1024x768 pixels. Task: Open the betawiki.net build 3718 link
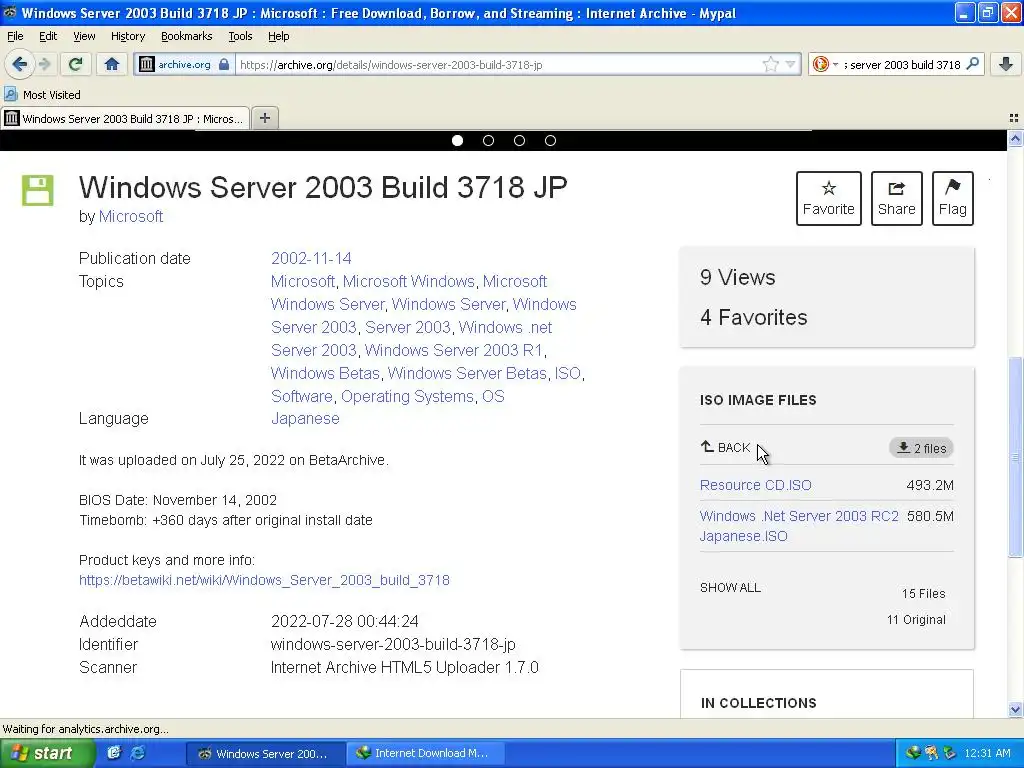264,580
